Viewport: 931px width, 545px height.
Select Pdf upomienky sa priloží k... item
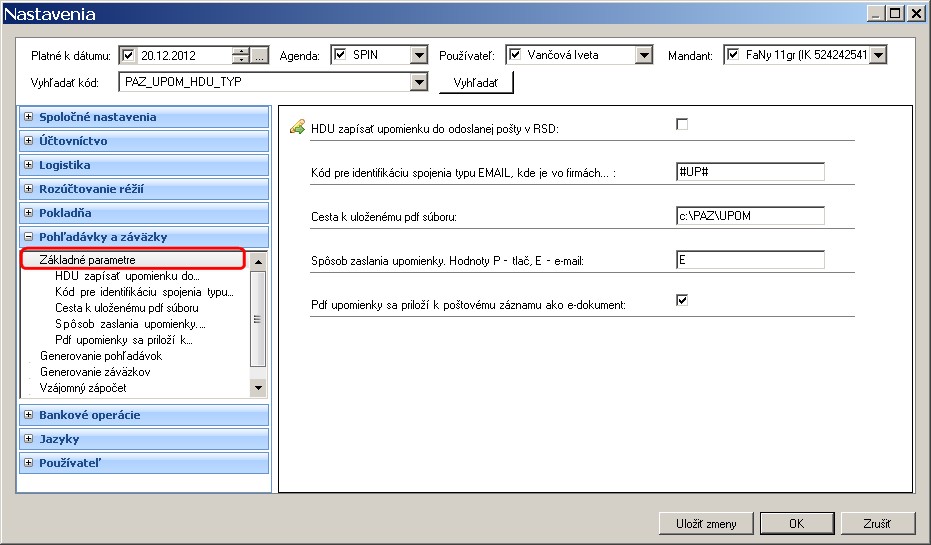pyautogui.click(x=124, y=340)
